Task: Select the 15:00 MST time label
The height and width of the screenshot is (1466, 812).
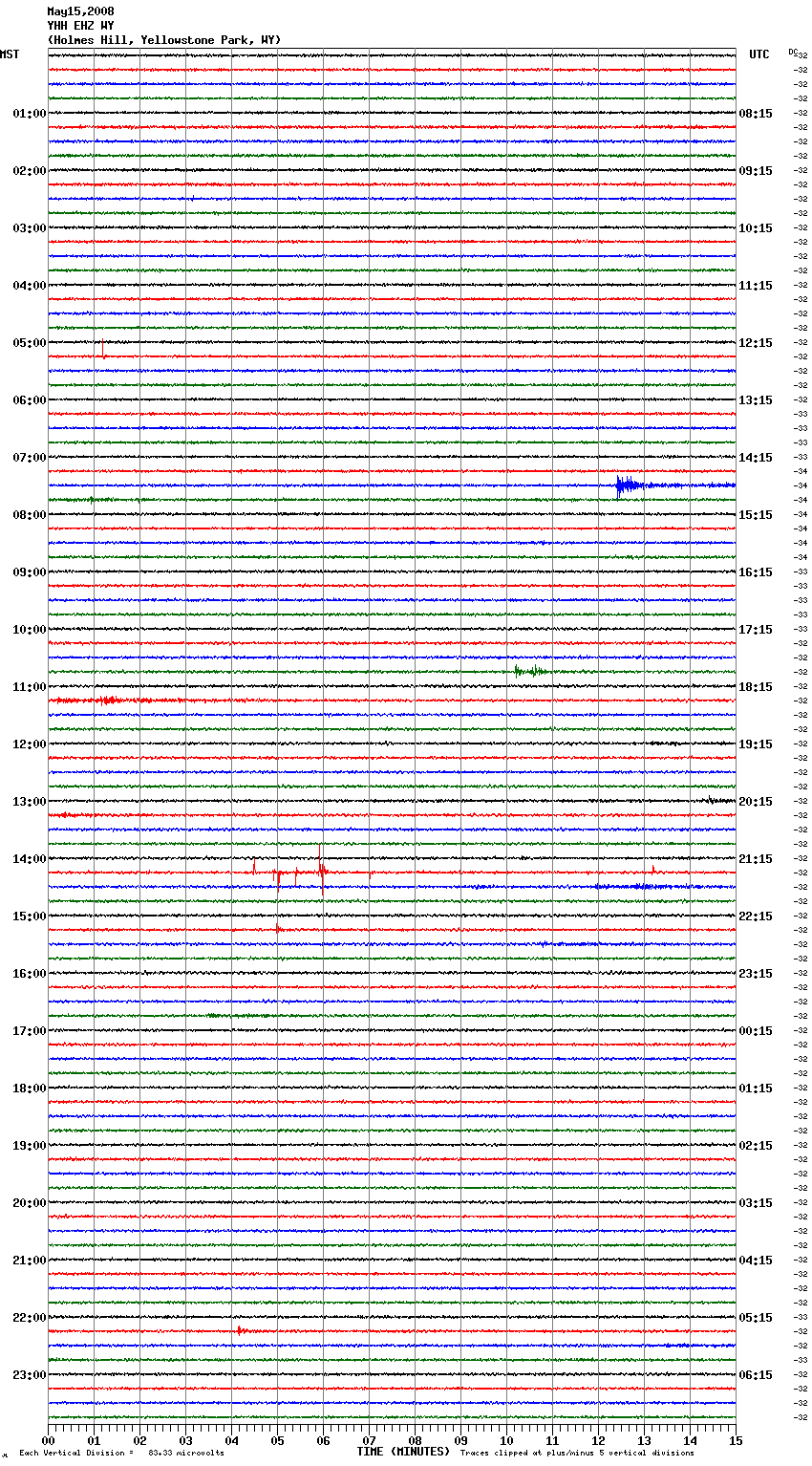Action: [x=30, y=916]
